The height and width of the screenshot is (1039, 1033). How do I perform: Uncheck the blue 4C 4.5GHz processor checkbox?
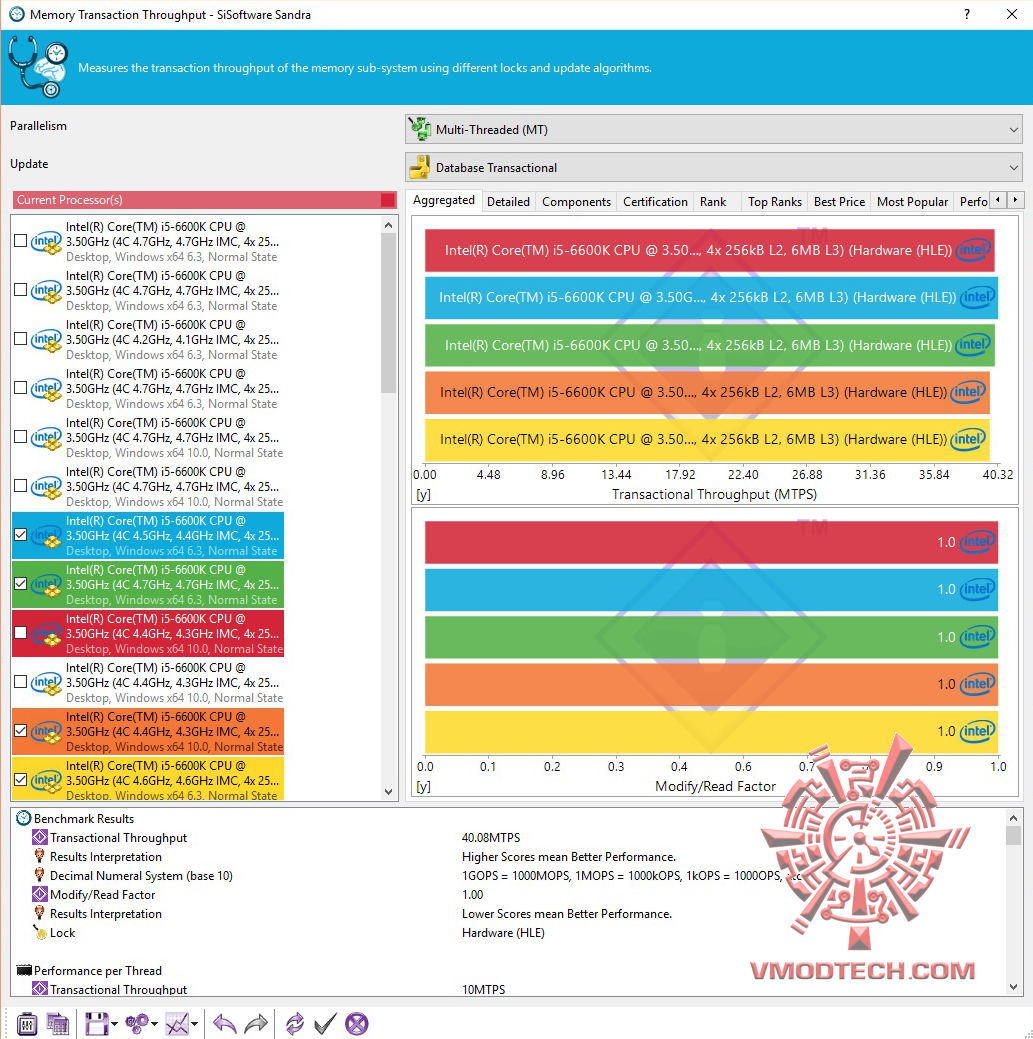(x=21, y=535)
